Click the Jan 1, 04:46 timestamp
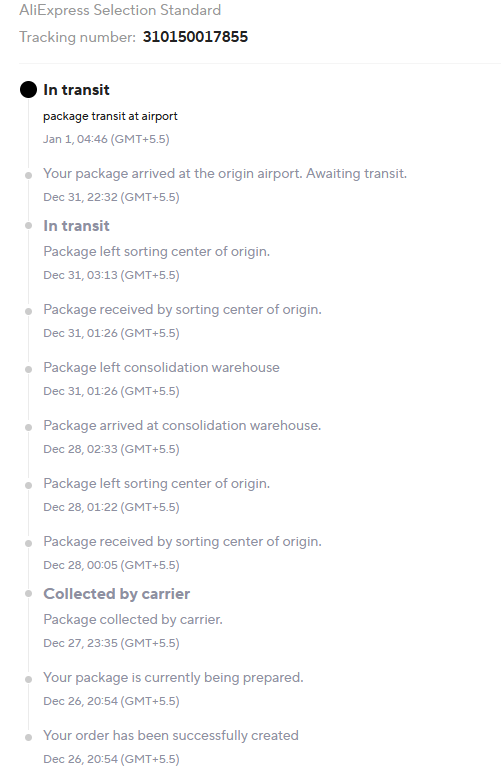Viewport: 501px width, 775px height. (x=106, y=139)
